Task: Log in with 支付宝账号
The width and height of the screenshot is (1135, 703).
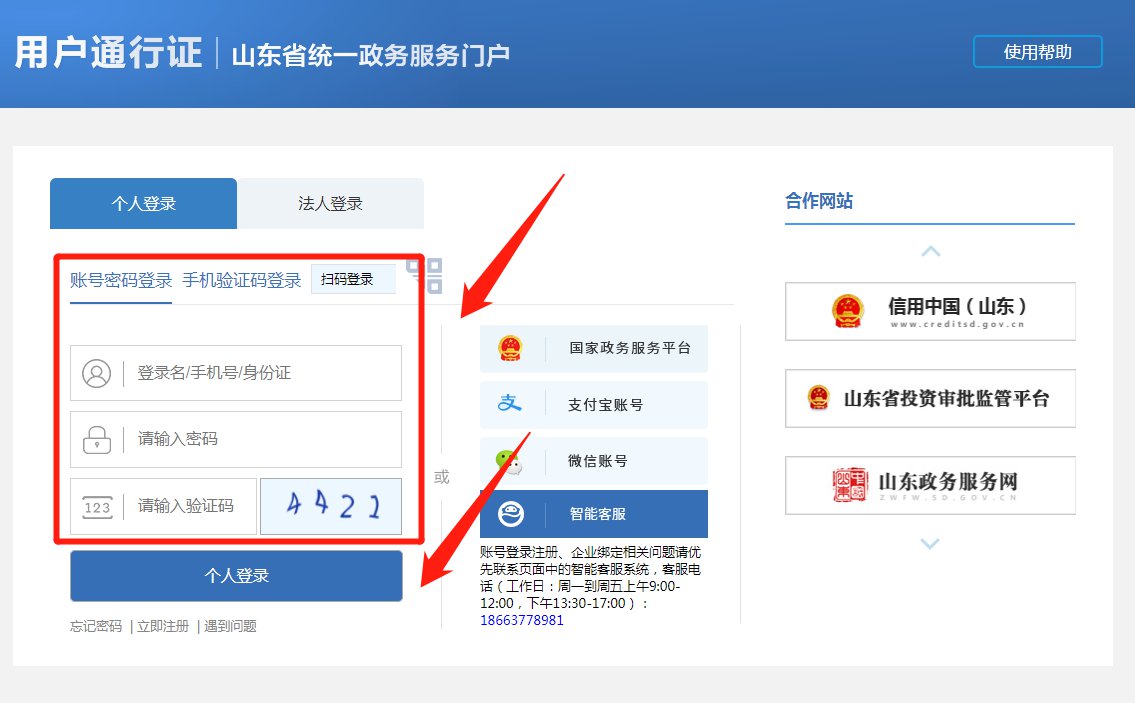Action: (x=594, y=405)
